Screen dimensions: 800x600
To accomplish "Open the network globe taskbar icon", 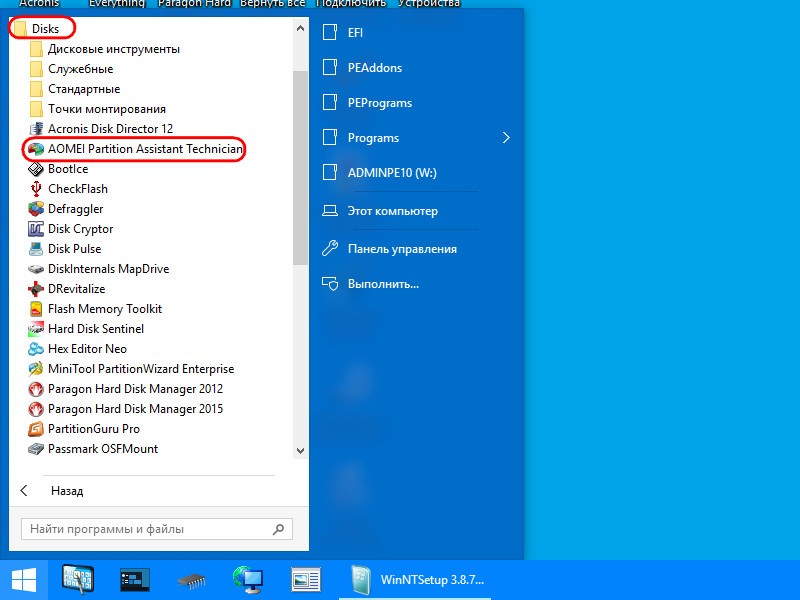I will [x=248, y=580].
